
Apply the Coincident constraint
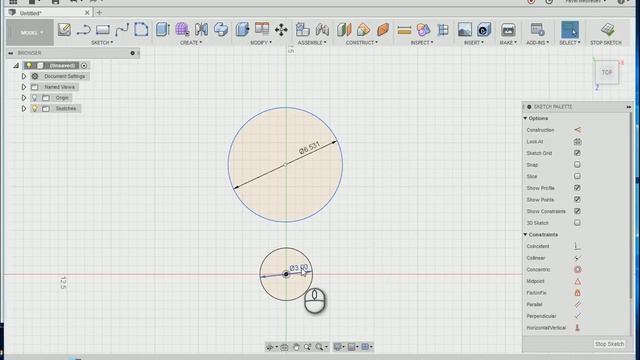pyautogui.click(x=577, y=246)
